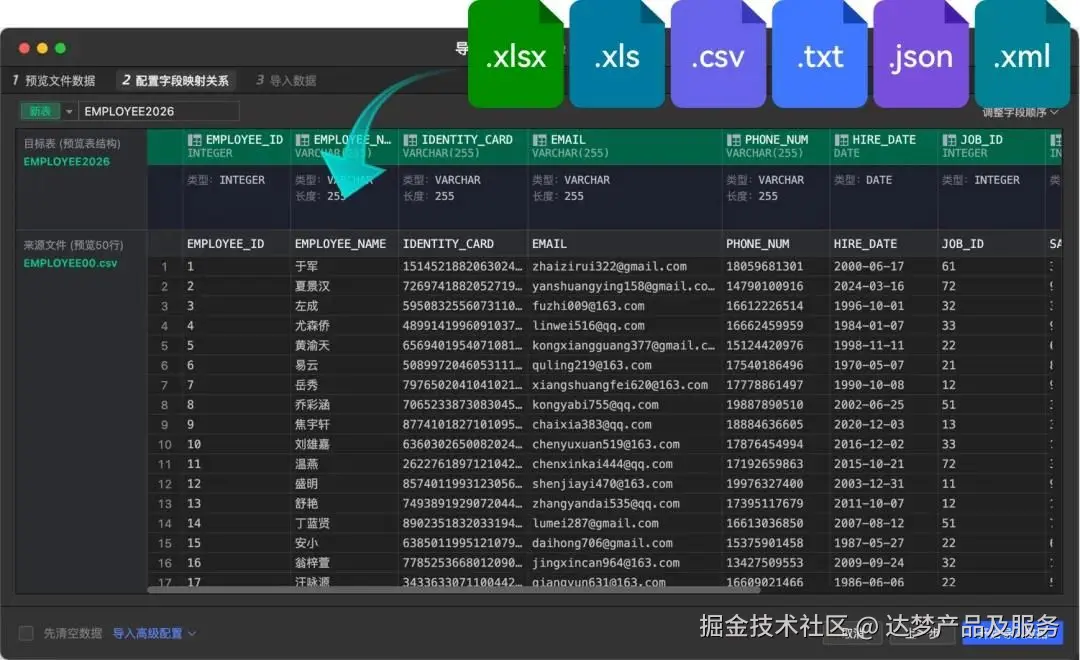The height and width of the screenshot is (660, 1080).
Task: Click hire date 2003-12-31
Action: coord(869,484)
